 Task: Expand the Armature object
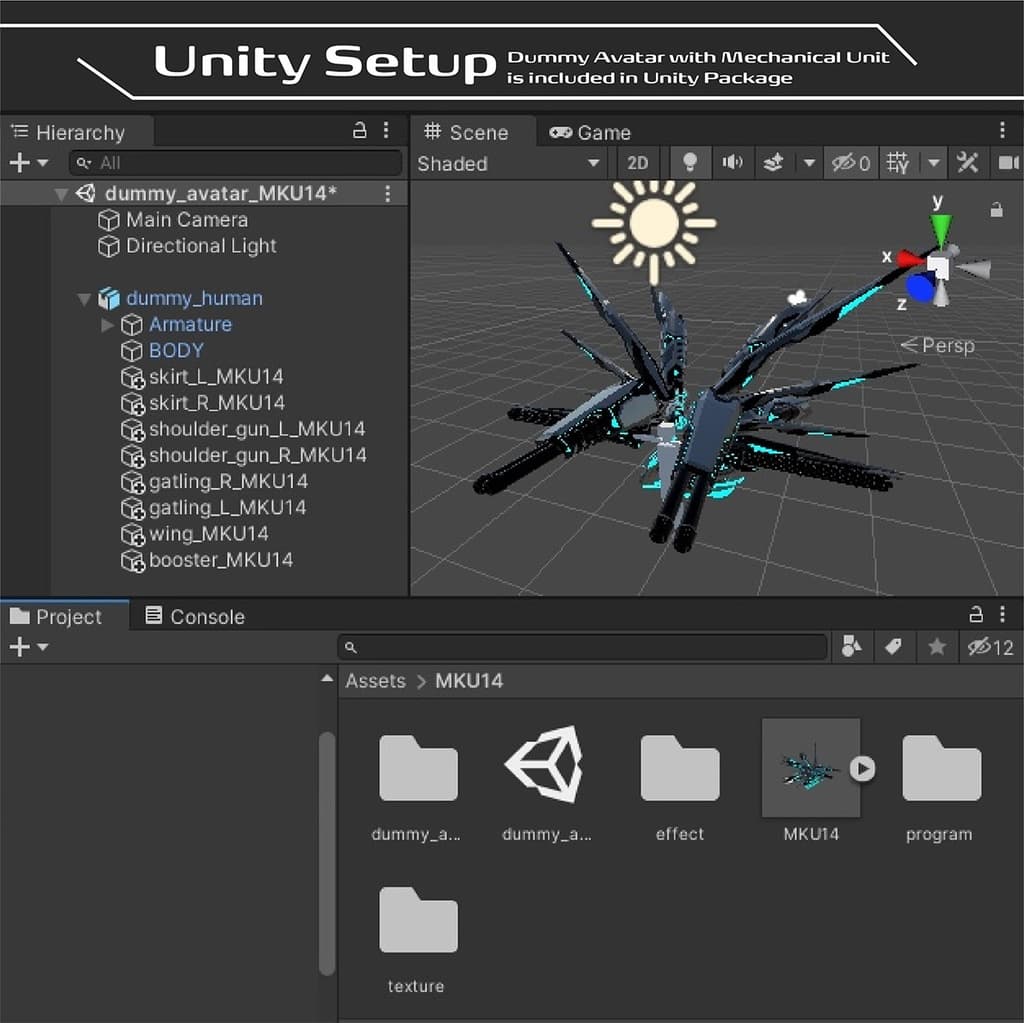(x=107, y=325)
